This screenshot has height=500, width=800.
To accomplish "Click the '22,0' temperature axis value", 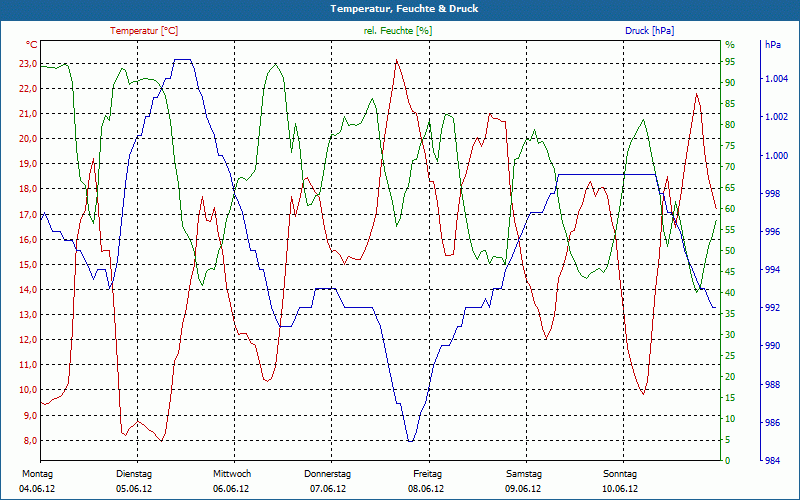I will [28, 89].
